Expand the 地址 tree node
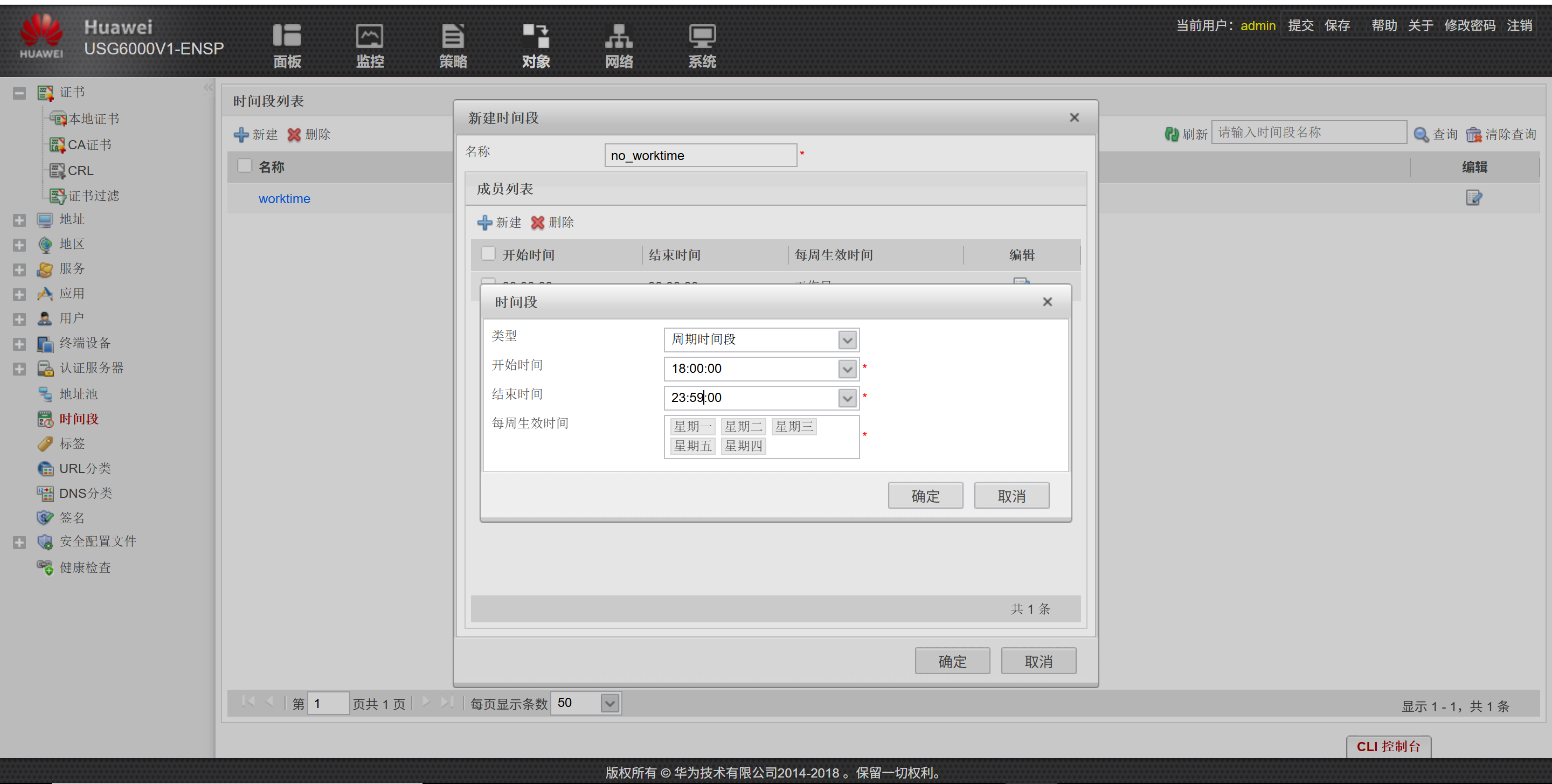This screenshot has height=784, width=1552. 19,219
